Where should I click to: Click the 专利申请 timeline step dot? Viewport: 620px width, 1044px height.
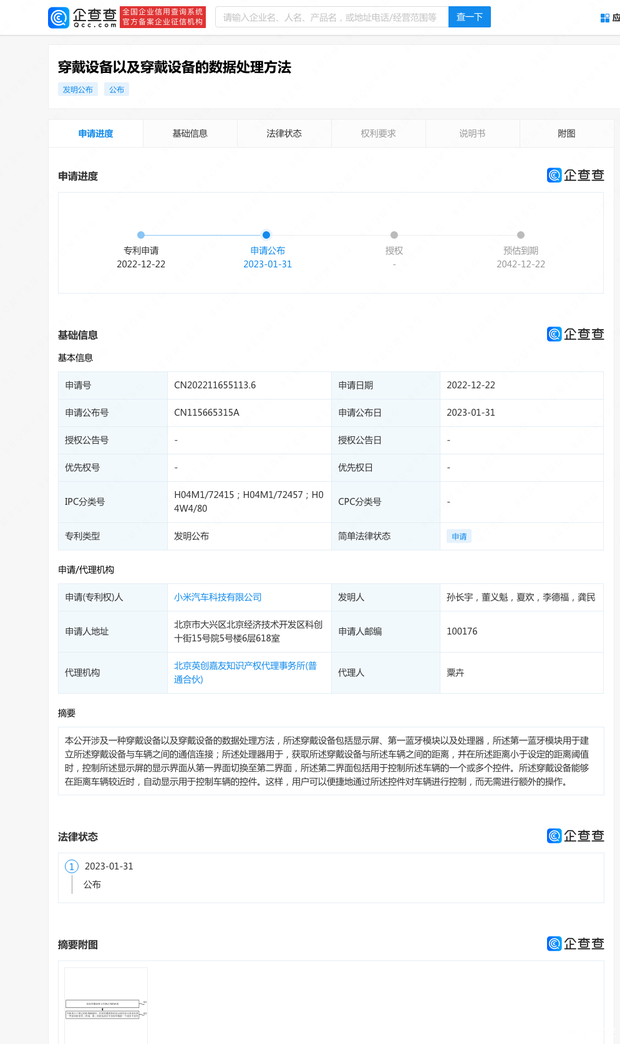[x=141, y=235]
